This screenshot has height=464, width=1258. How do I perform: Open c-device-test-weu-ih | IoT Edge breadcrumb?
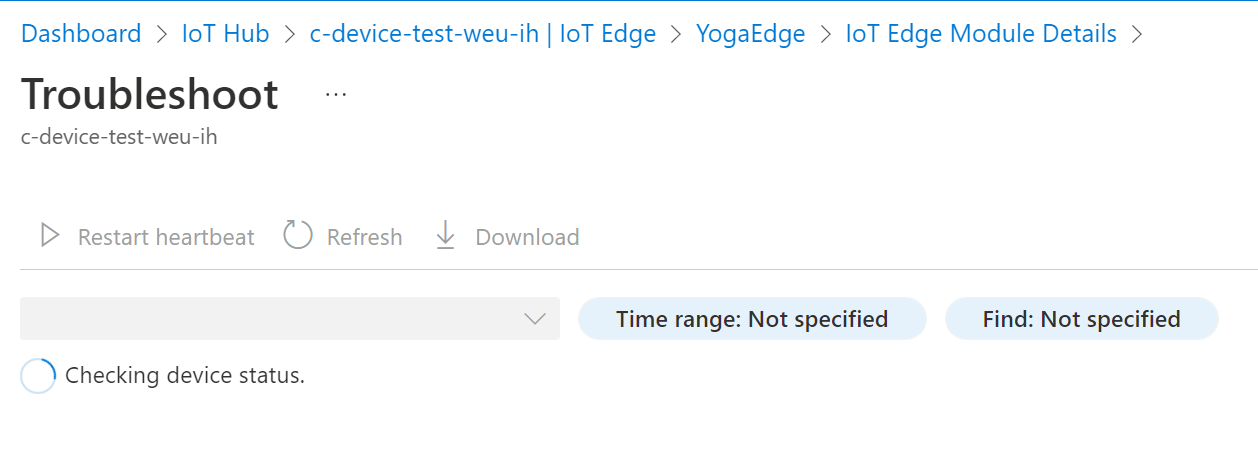pos(483,34)
